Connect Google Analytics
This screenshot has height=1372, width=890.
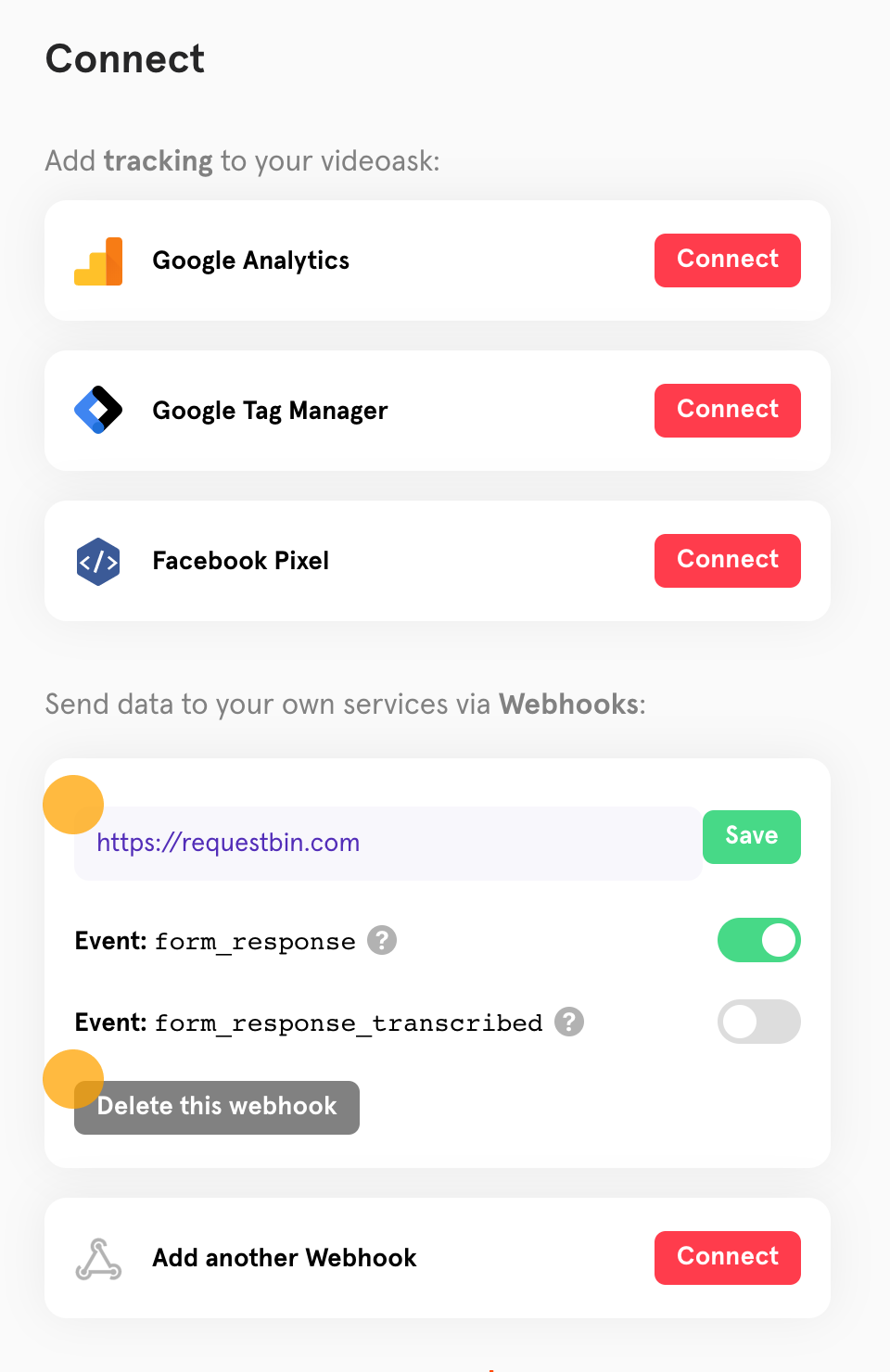pos(728,260)
